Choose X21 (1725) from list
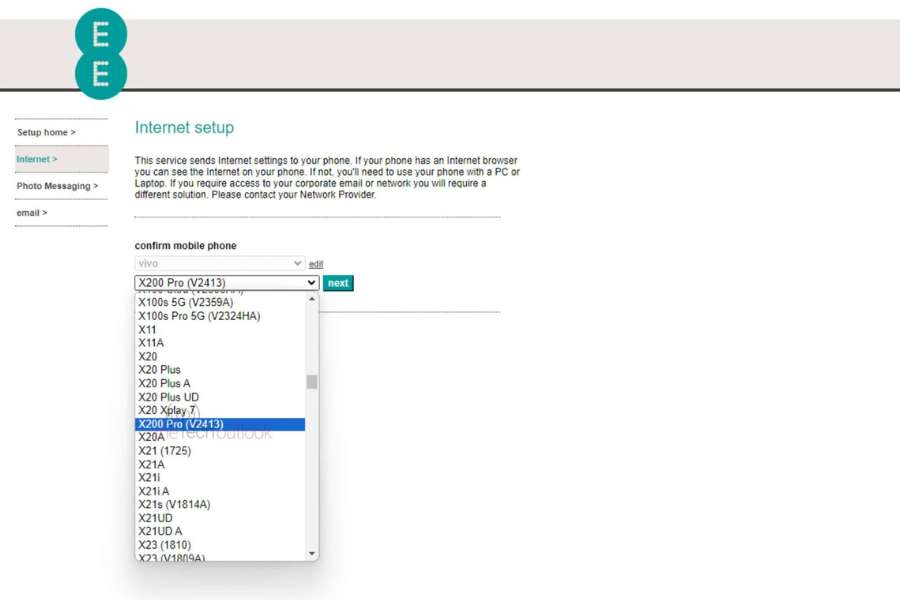Viewport: 900px width, 600px height. pos(164,451)
